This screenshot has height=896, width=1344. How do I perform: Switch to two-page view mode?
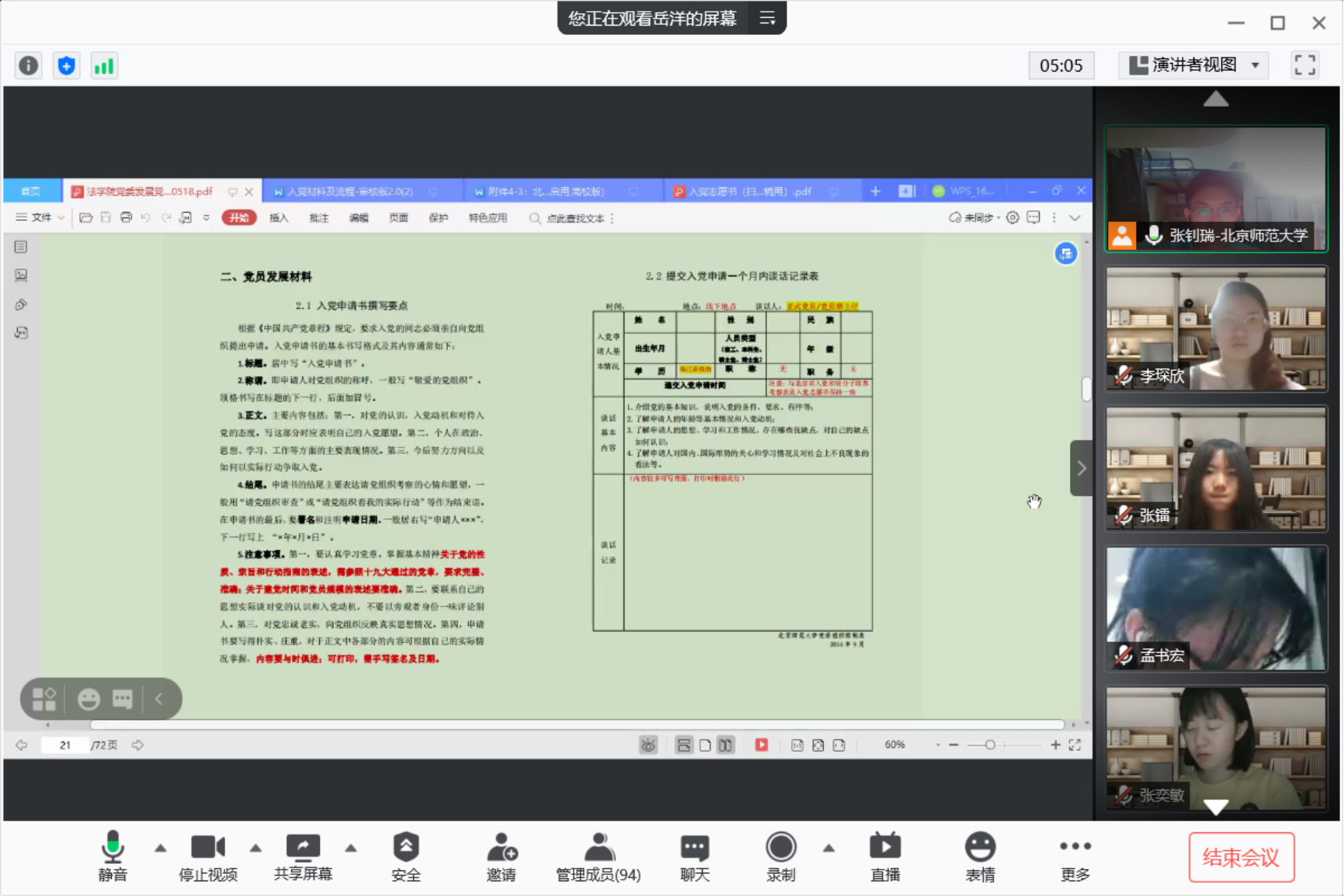pyautogui.click(x=725, y=744)
